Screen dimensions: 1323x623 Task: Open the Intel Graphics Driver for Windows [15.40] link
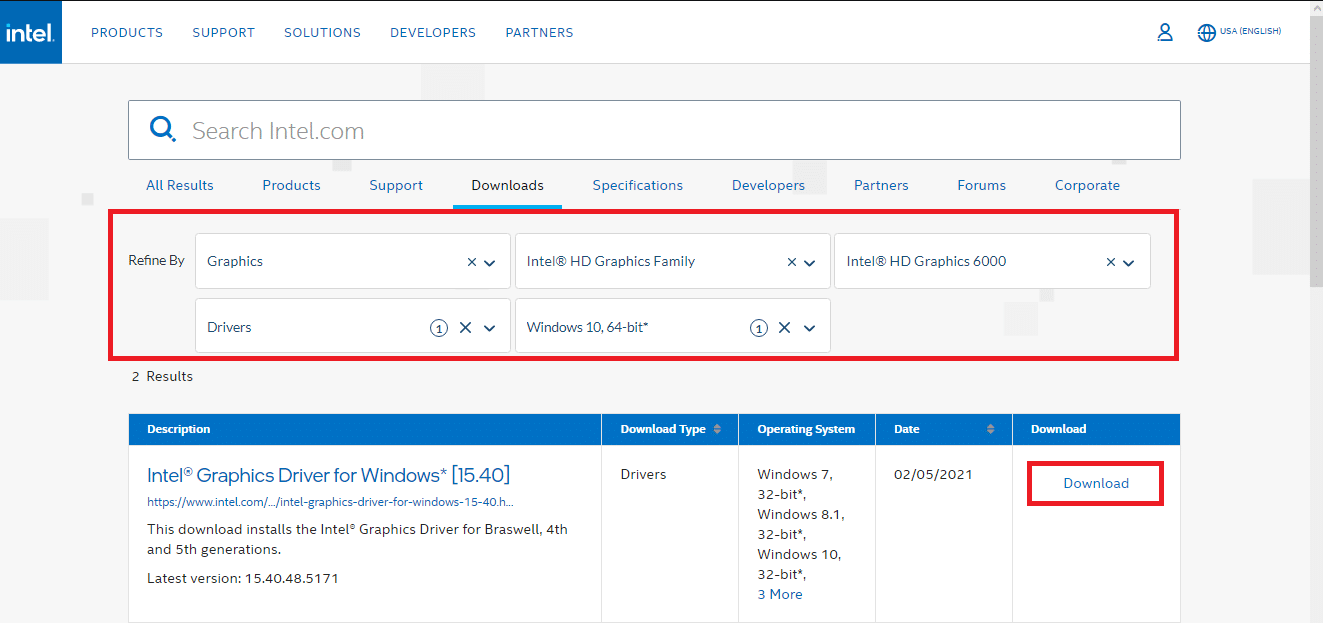[330, 475]
